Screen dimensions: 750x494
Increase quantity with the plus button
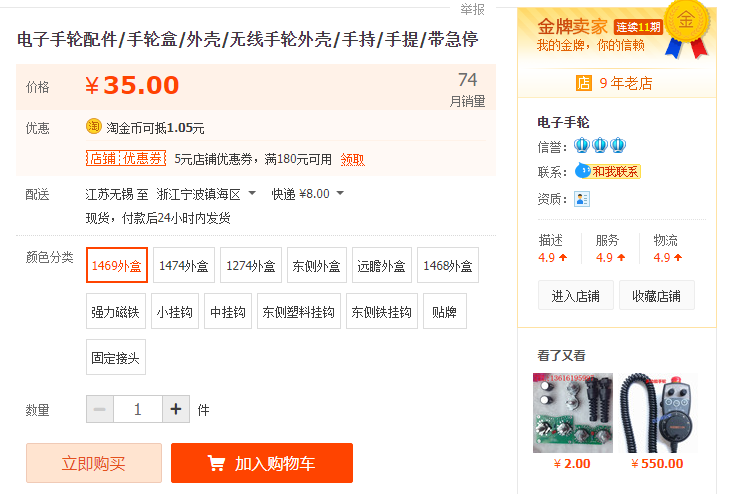176,409
